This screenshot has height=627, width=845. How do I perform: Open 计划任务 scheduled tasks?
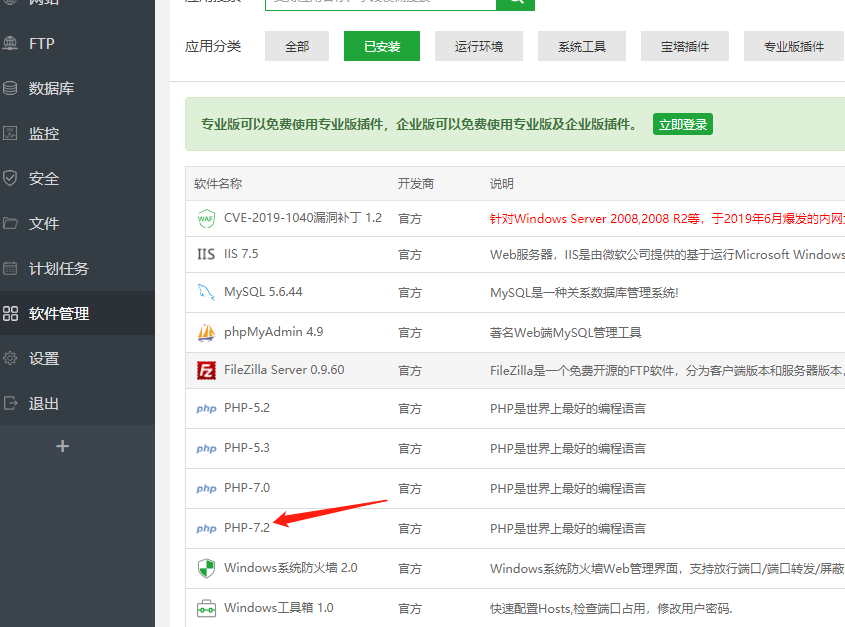point(59,268)
